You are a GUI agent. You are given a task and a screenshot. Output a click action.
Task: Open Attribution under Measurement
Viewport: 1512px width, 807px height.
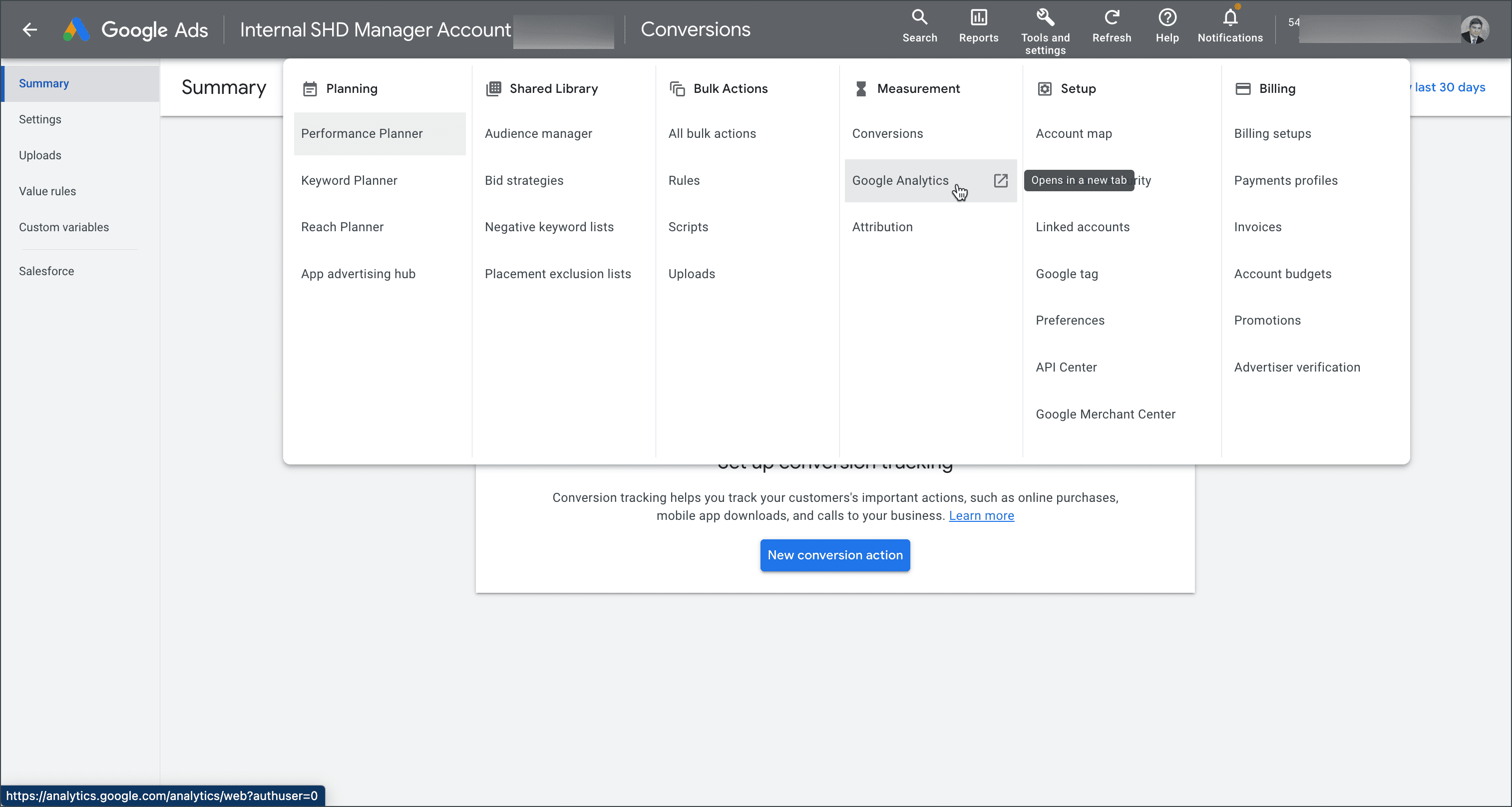(x=882, y=227)
